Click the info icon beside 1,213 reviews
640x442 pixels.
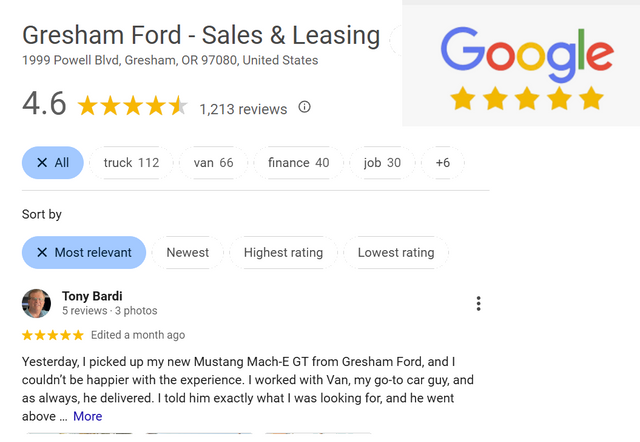(305, 107)
